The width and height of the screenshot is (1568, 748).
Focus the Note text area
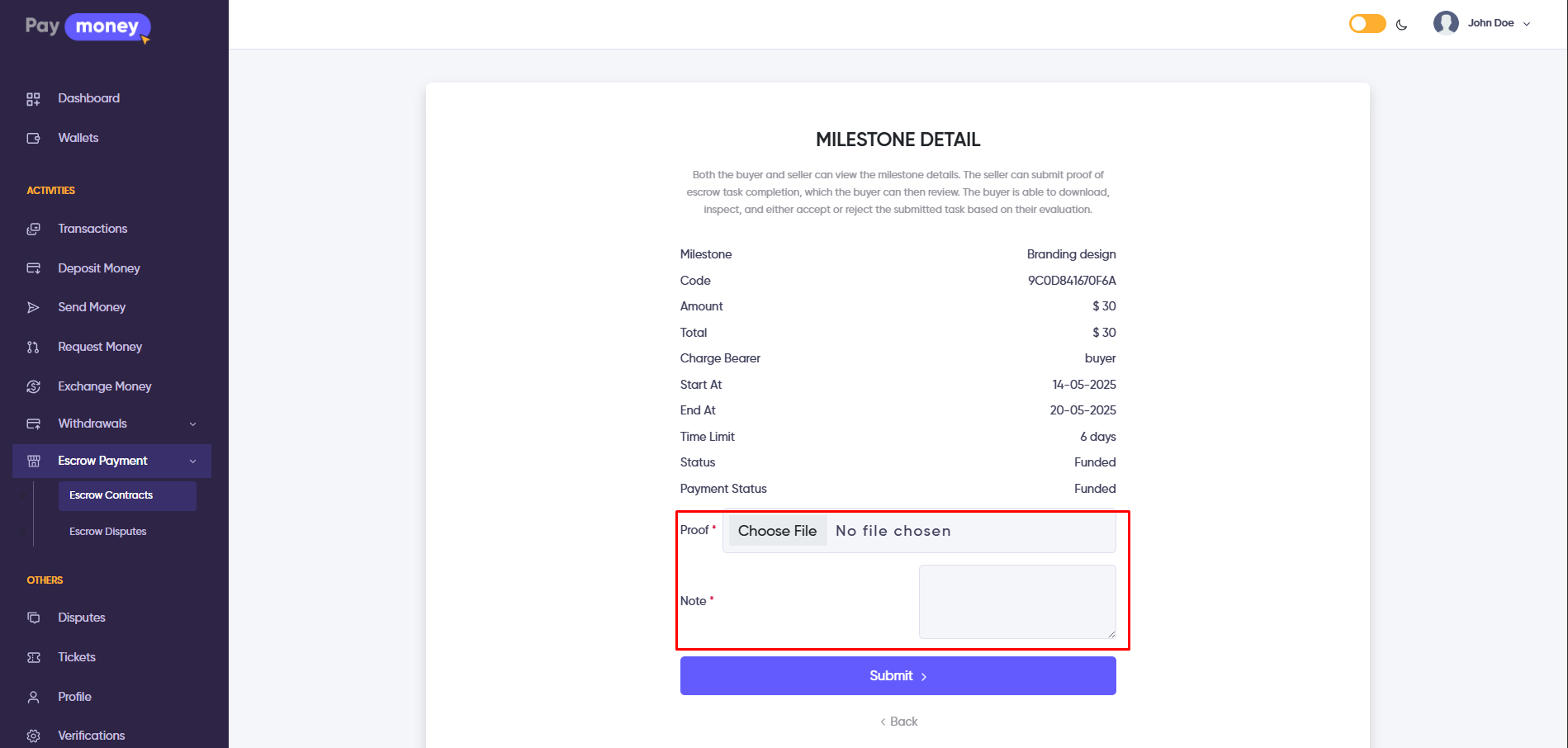pyautogui.click(x=1016, y=601)
